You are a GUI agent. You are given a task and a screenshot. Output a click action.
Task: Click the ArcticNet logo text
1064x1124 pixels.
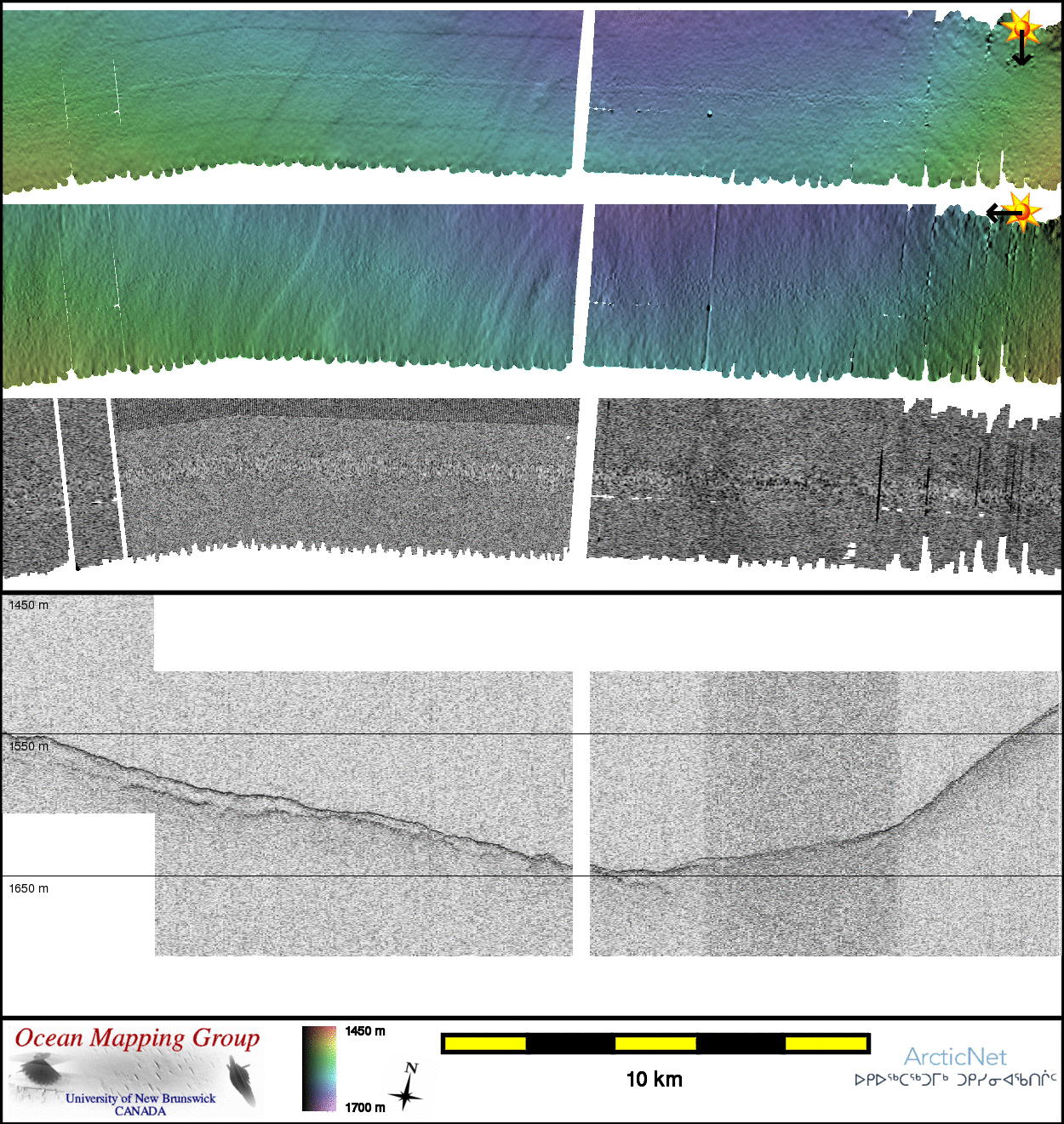[955, 1057]
